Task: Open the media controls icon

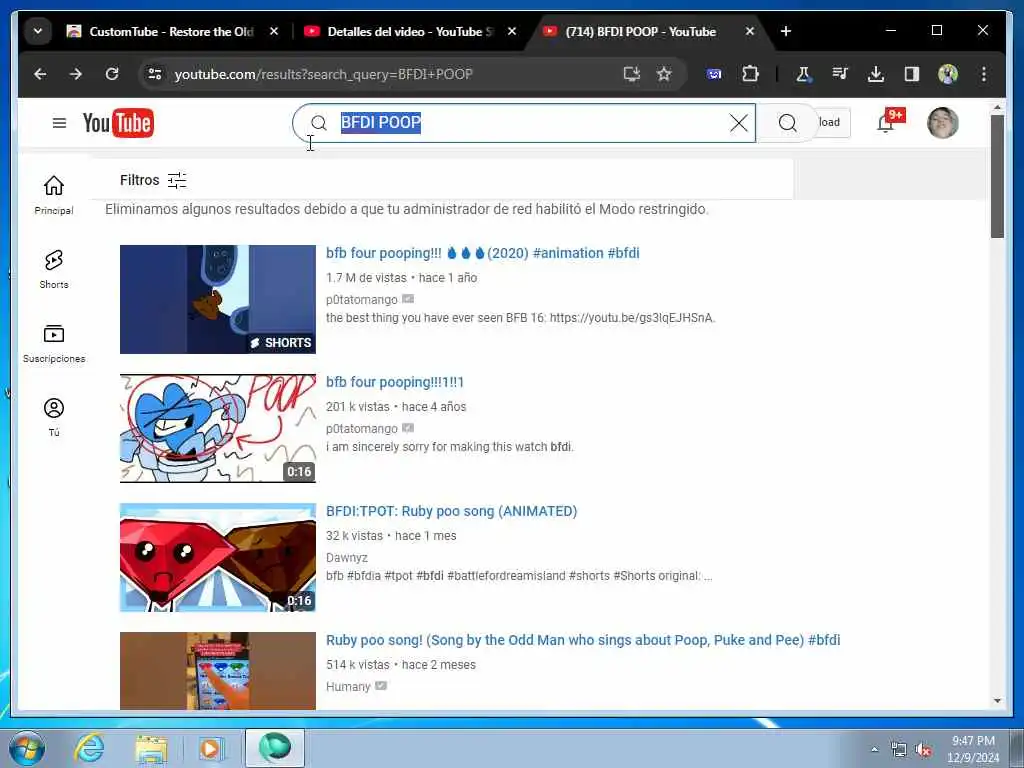Action: [x=840, y=74]
